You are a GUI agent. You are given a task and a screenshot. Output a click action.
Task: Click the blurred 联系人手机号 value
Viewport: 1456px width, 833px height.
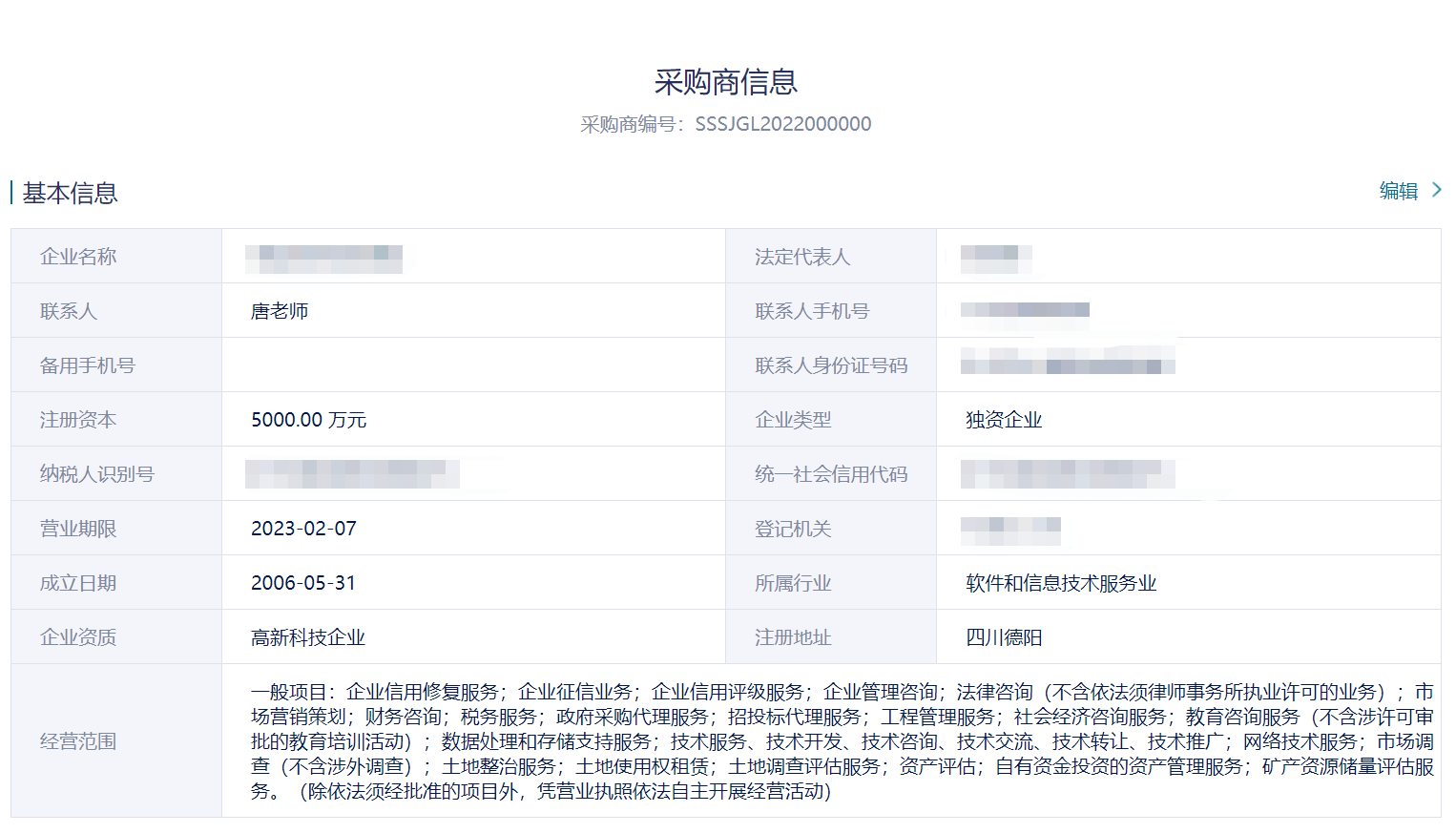pyautogui.click(x=1025, y=311)
